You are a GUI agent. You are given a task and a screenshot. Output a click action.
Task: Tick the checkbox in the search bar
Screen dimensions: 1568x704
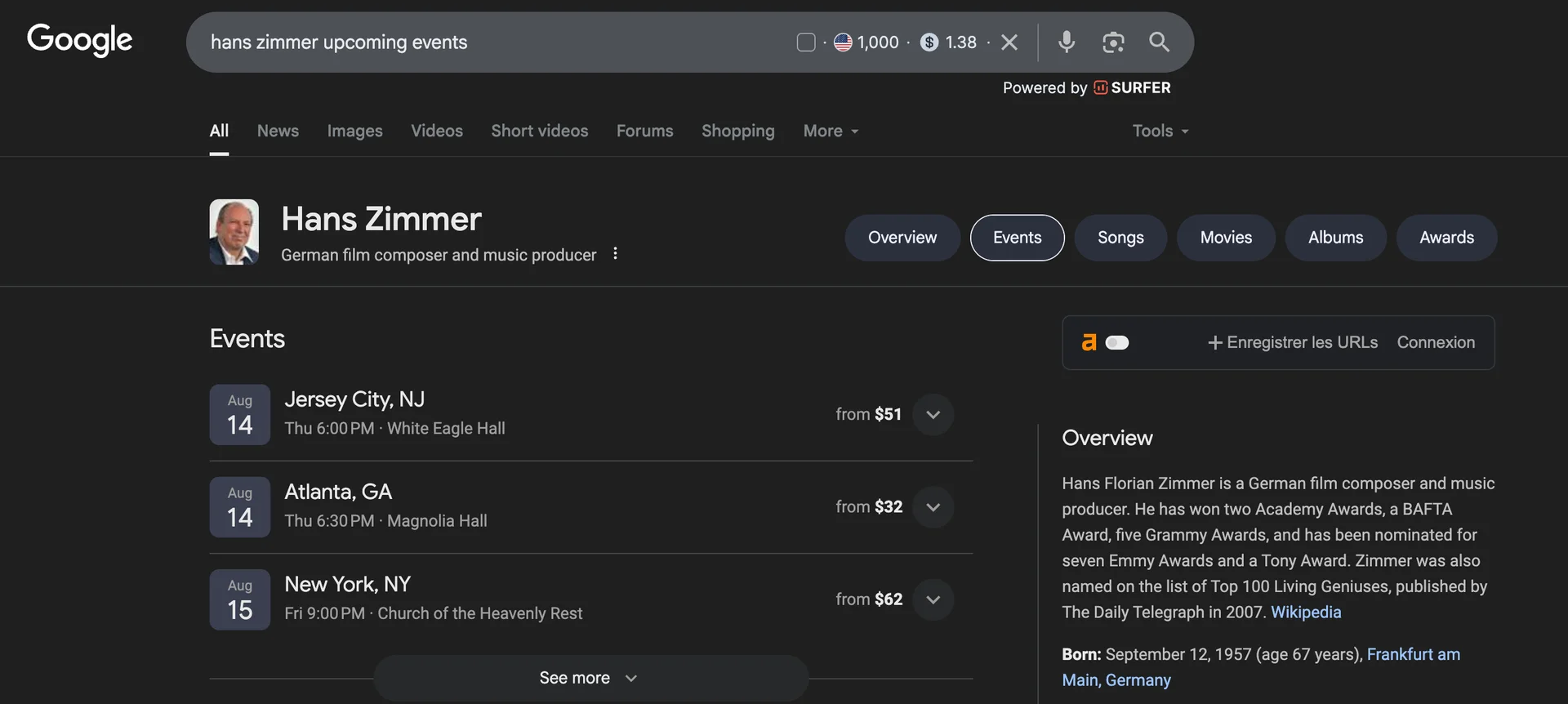[x=806, y=42]
